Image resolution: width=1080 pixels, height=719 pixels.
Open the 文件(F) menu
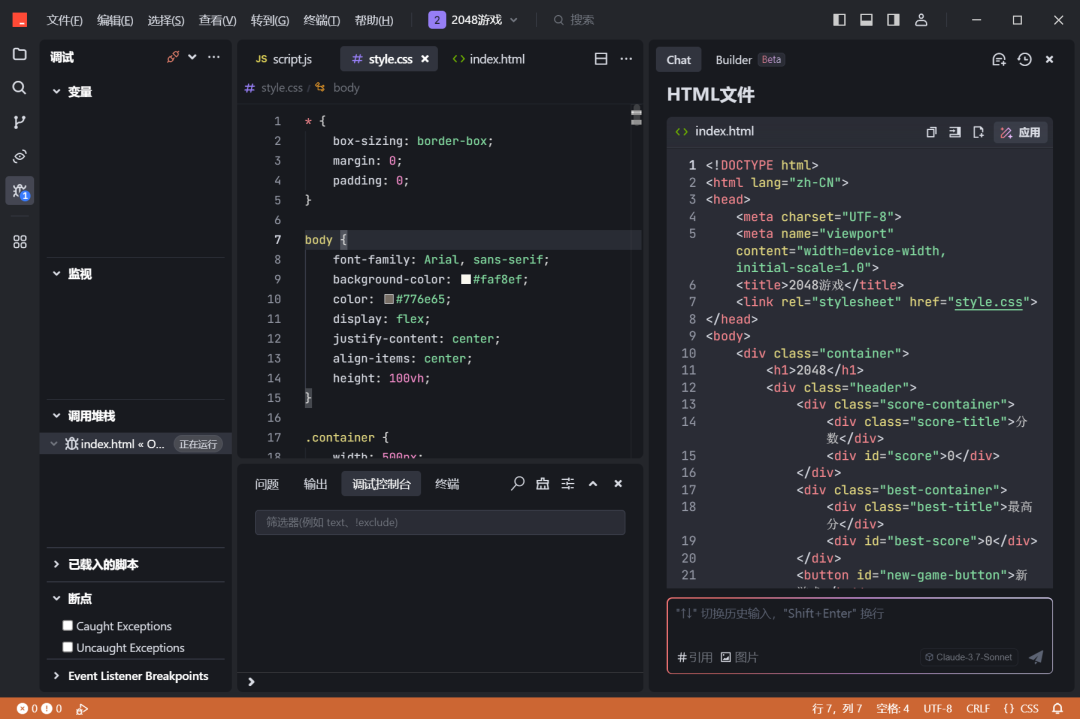coord(64,20)
